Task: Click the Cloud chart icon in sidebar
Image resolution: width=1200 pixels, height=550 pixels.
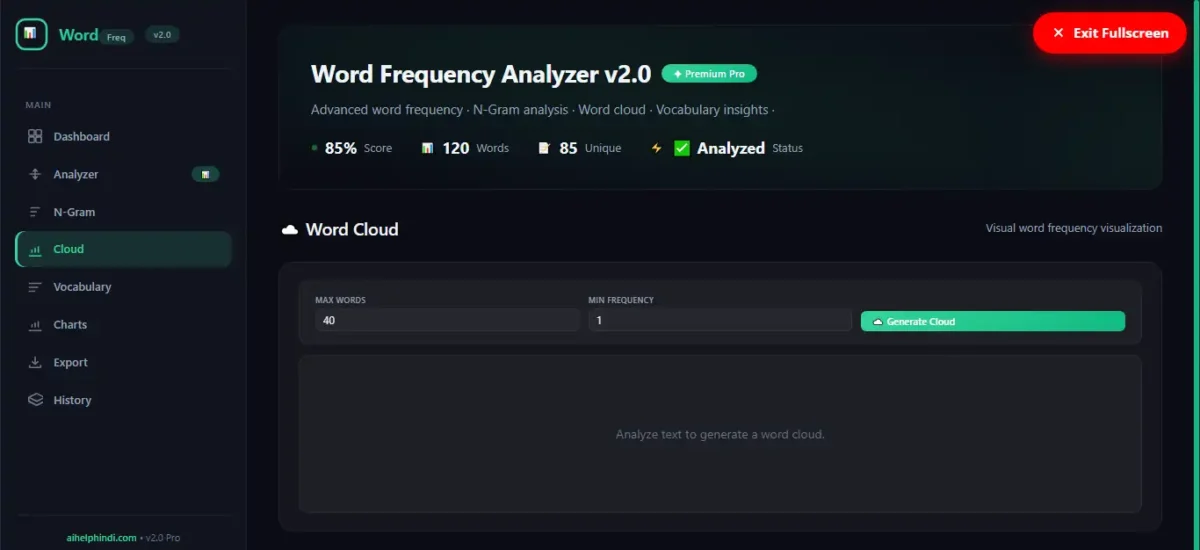Action: pyautogui.click(x=35, y=249)
